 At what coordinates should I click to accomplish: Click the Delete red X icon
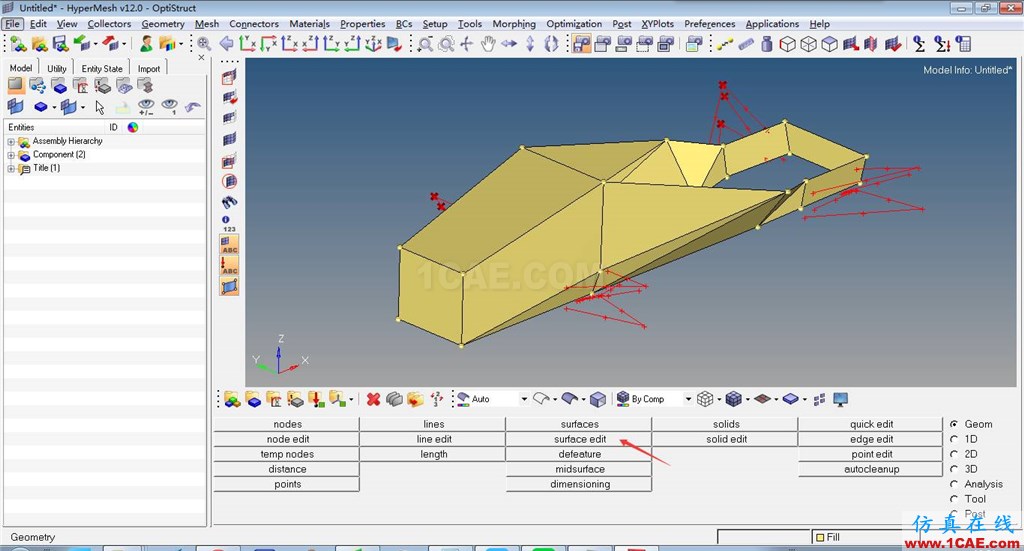[373, 399]
